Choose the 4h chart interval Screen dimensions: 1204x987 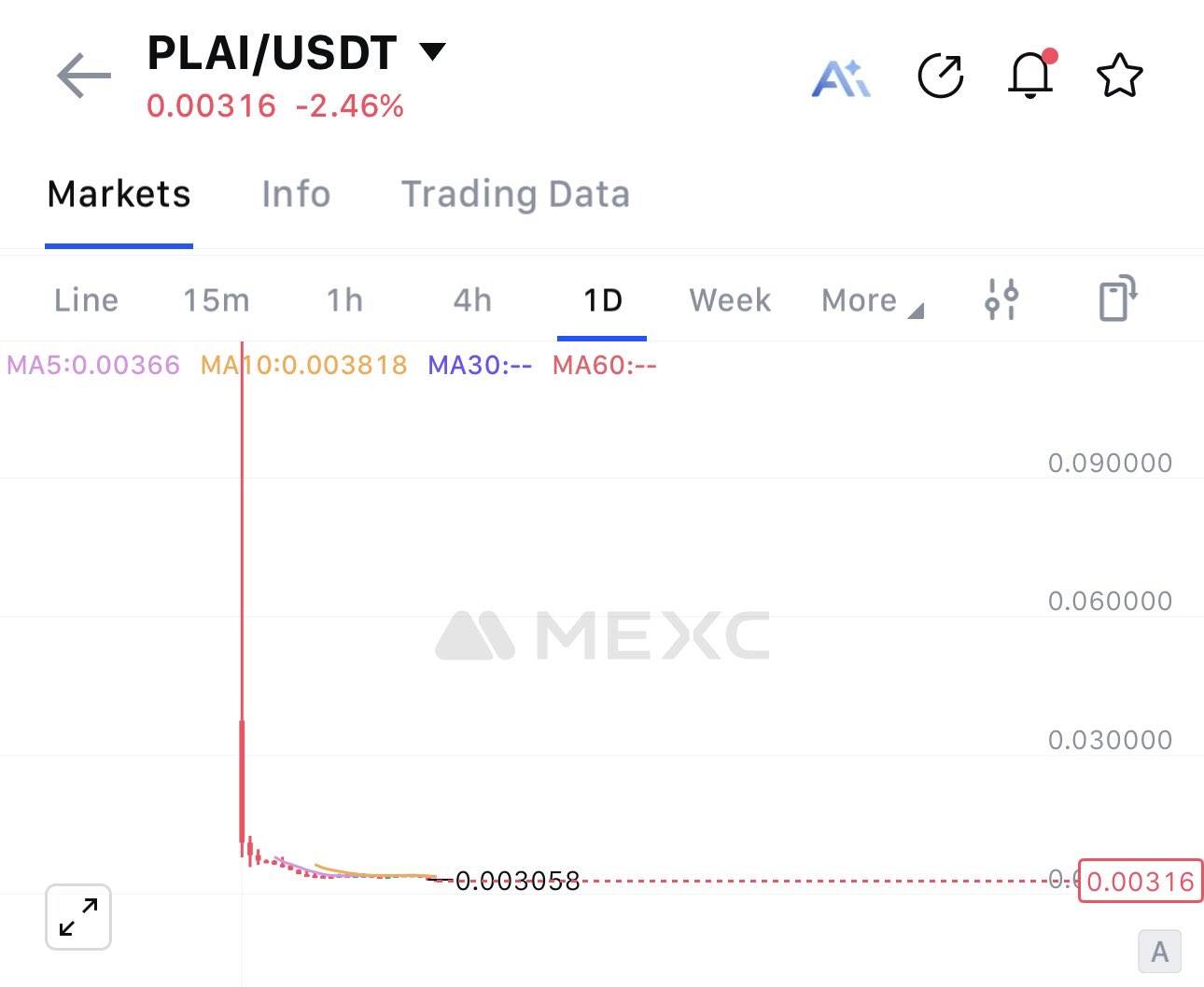[472, 300]
